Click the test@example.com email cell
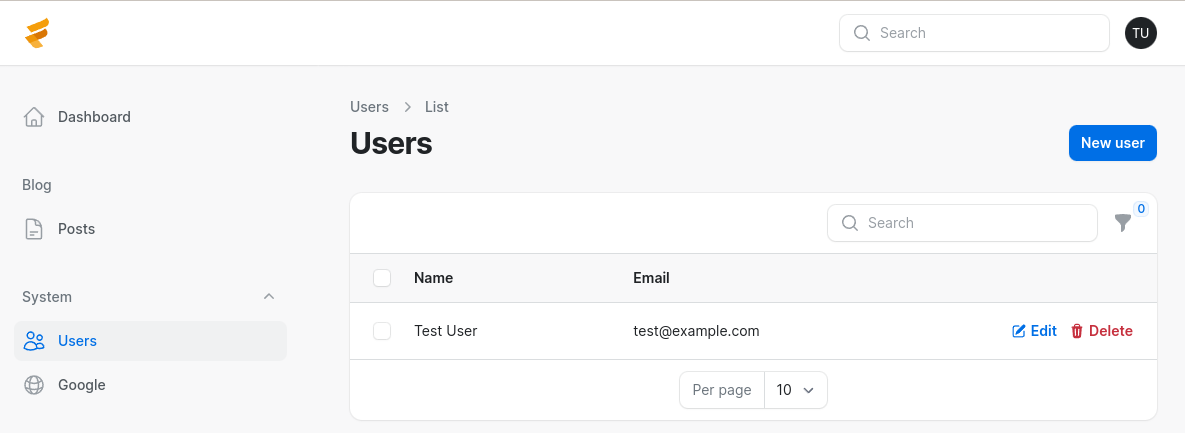Viewport: 1185px width, 433px height. coord(696,331)
